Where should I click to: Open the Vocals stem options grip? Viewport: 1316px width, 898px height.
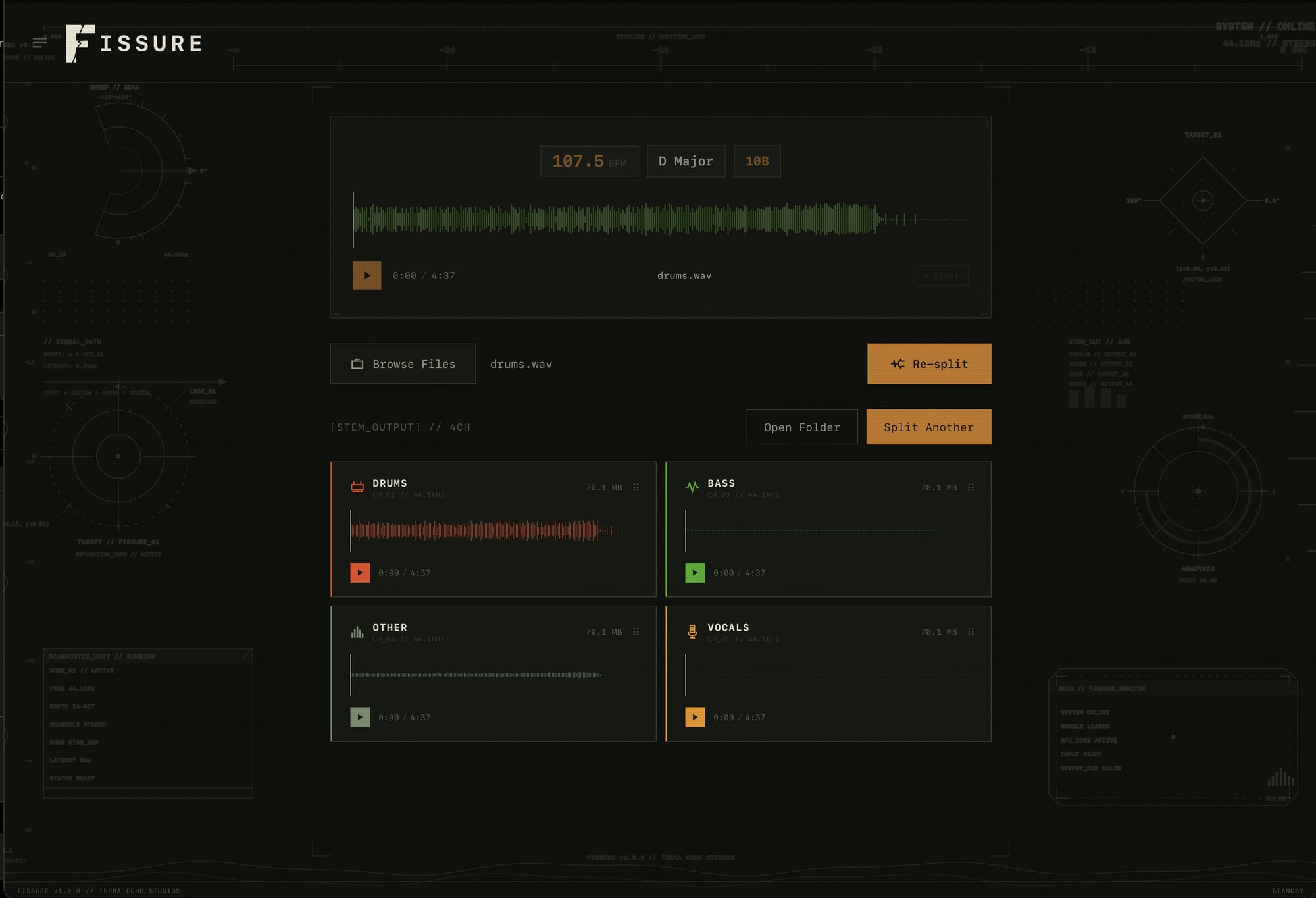tap(971, 632)
